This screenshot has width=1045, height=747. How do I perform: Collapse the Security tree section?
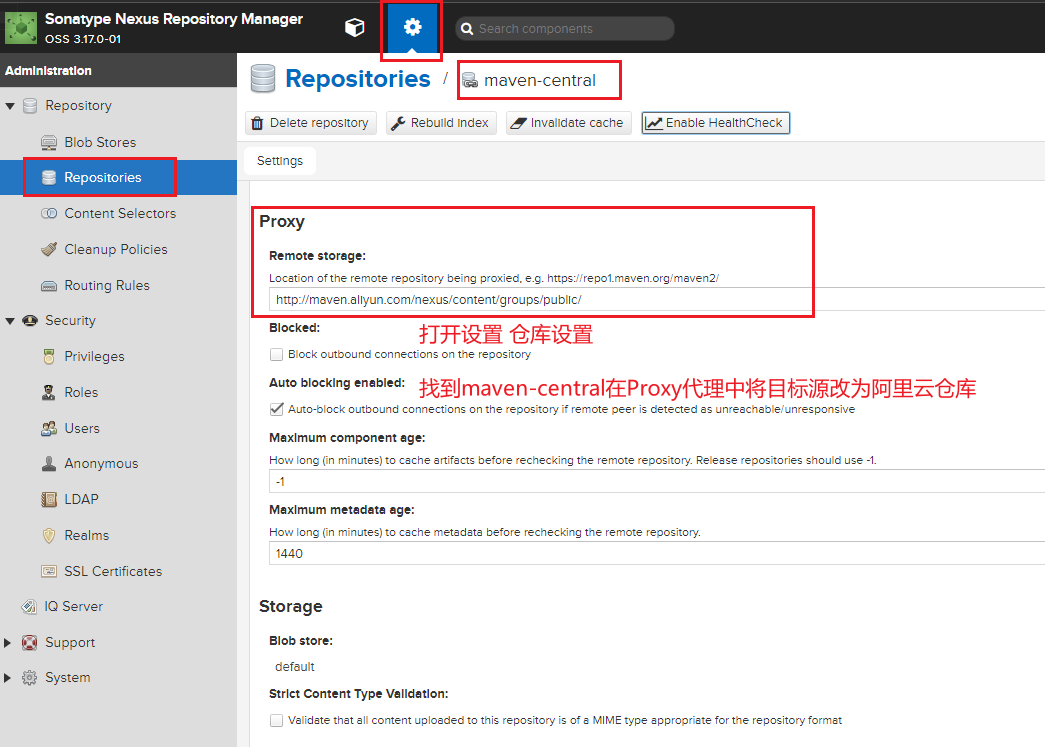pos(9,321)
